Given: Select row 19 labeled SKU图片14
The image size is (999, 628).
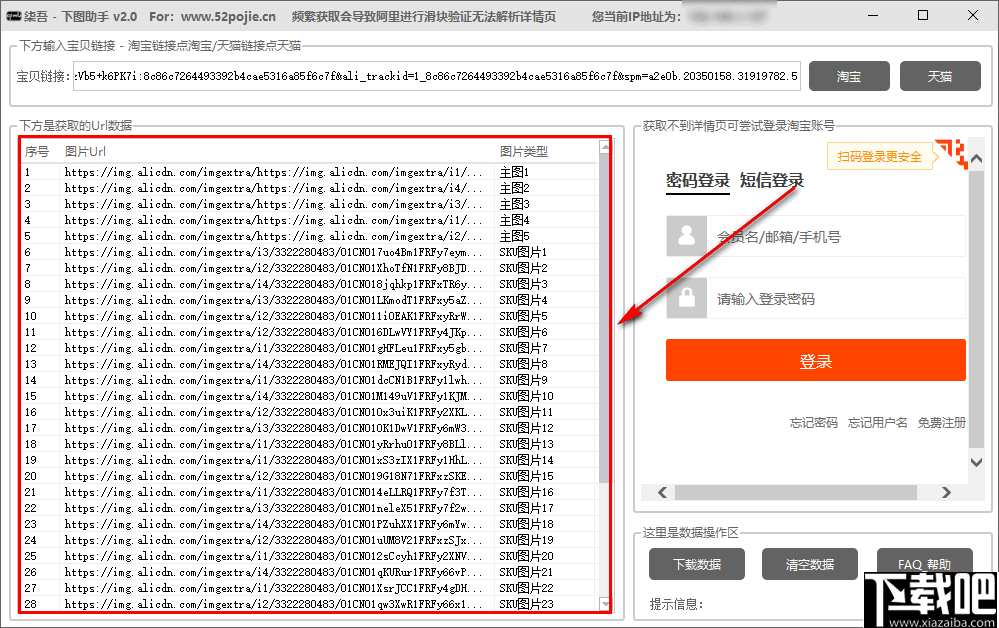Looking at the screenshot, I should coord(310,460).
